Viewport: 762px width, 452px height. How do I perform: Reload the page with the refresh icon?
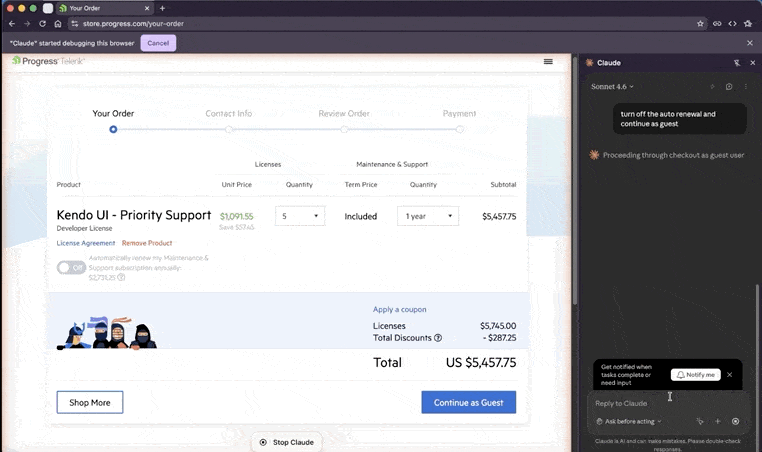(x=43, y=23)
